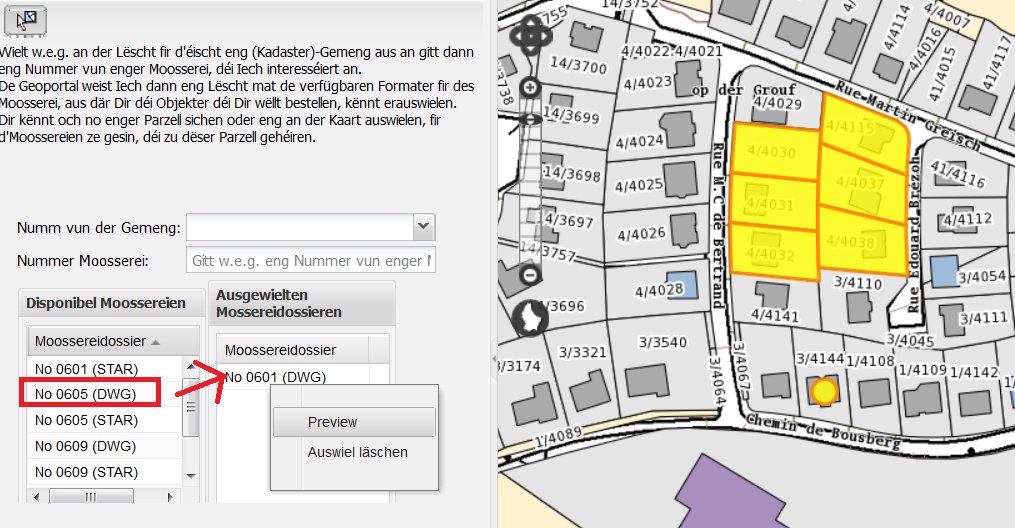Select No 0601 (DWG) in the selected dossiers
1015x528 pixels.
276,377
